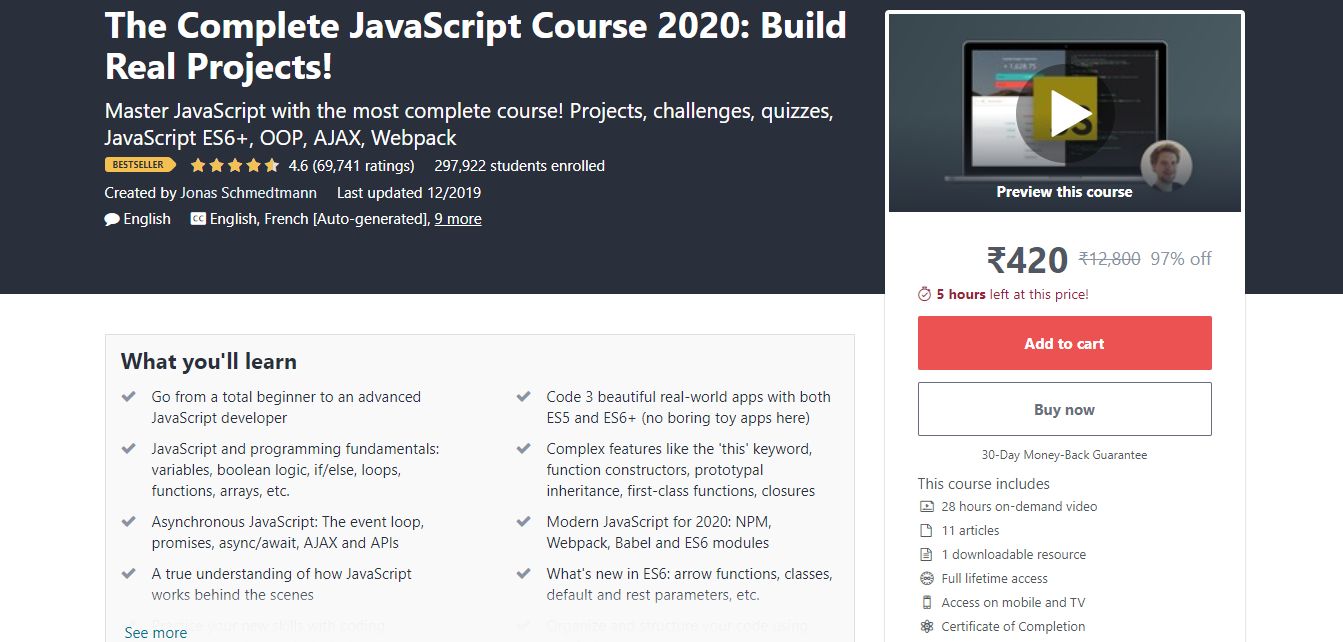Image resolution: width=1343 pixels, height=642 pixels.
Task: Click '30-Day Money-Back Guarantee' text
Action: click(x=1064, y=455)
